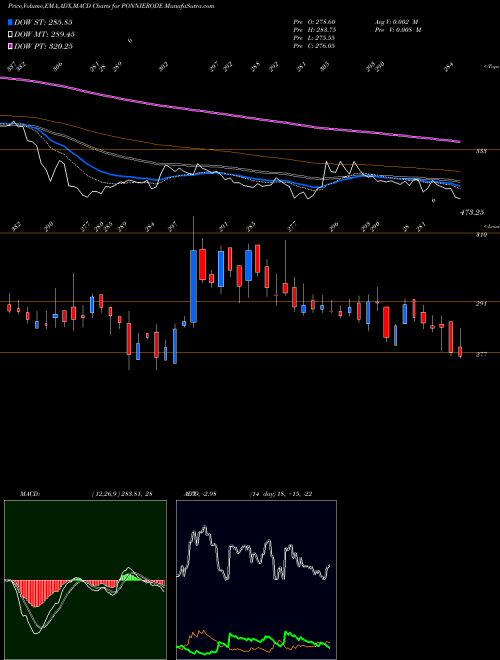Click the 'Pre L: 275.55' value

(314, 38)
